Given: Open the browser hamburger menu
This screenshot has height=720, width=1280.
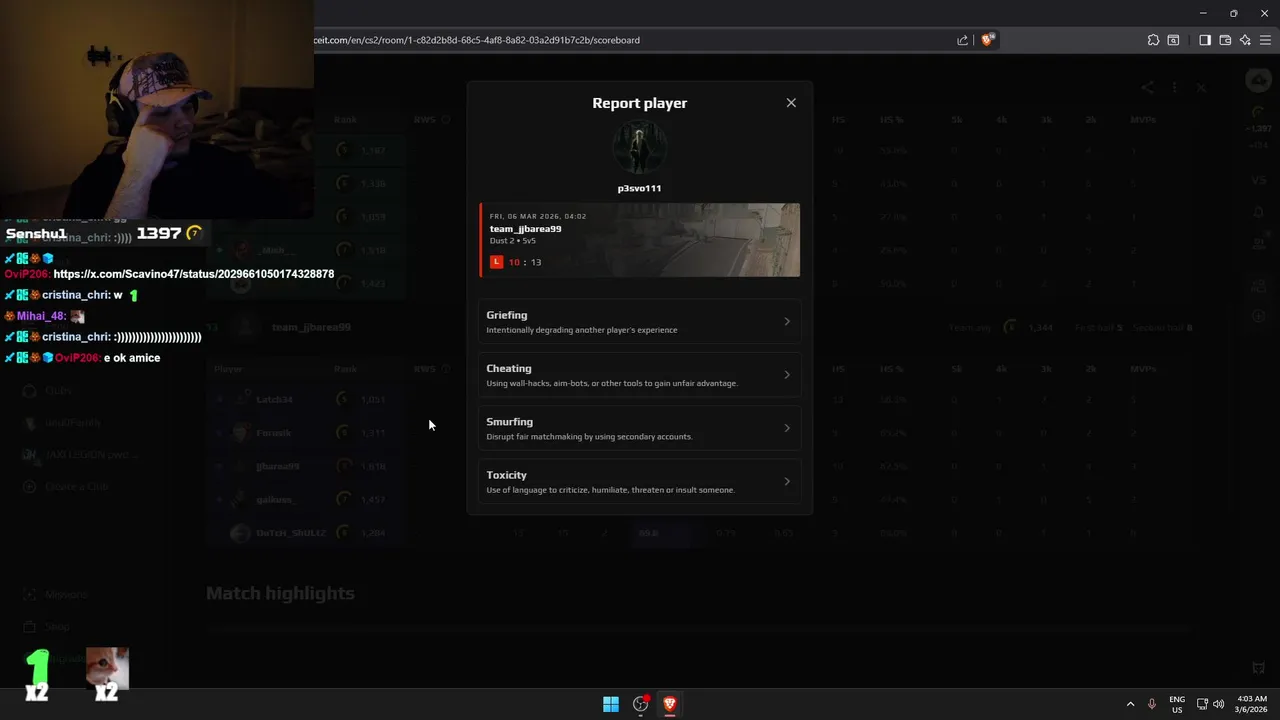Looking at the screenshot, I should (x=1266, y=40).
